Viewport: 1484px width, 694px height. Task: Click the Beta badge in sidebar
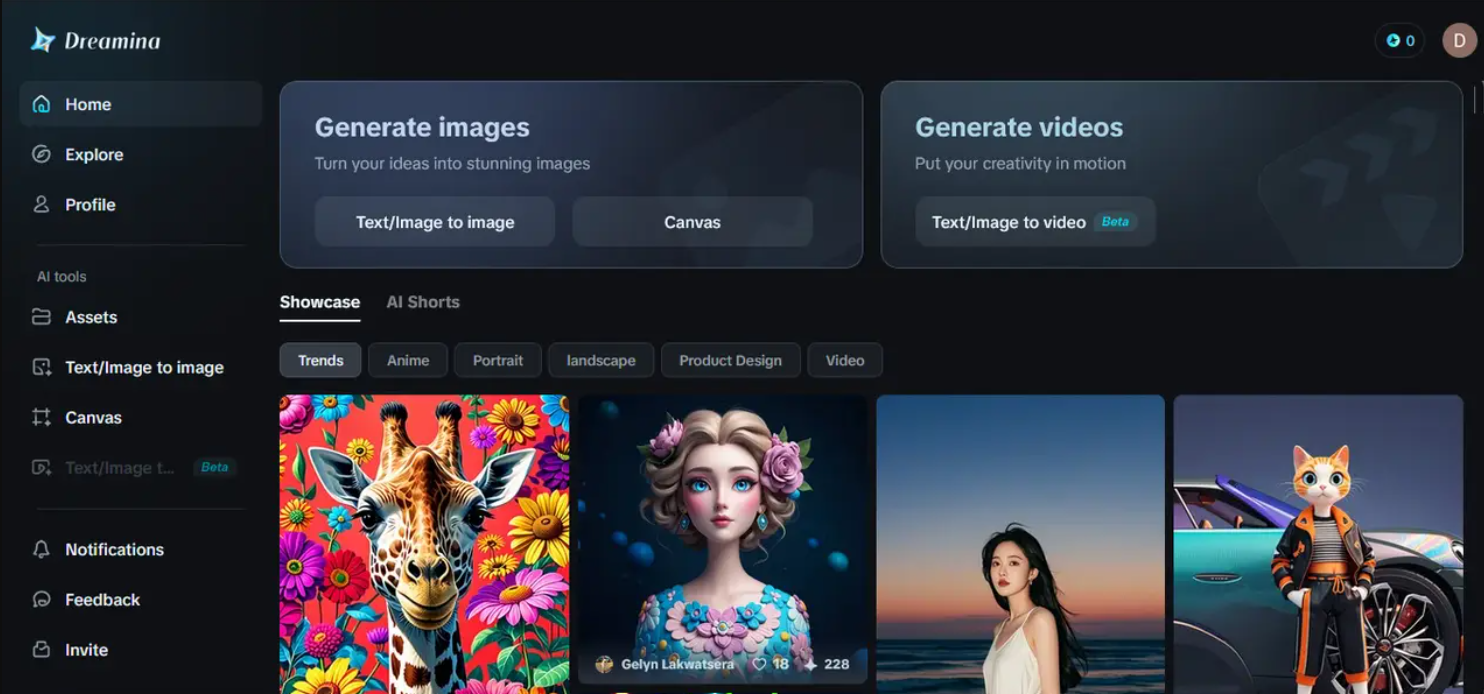(214, 467)
